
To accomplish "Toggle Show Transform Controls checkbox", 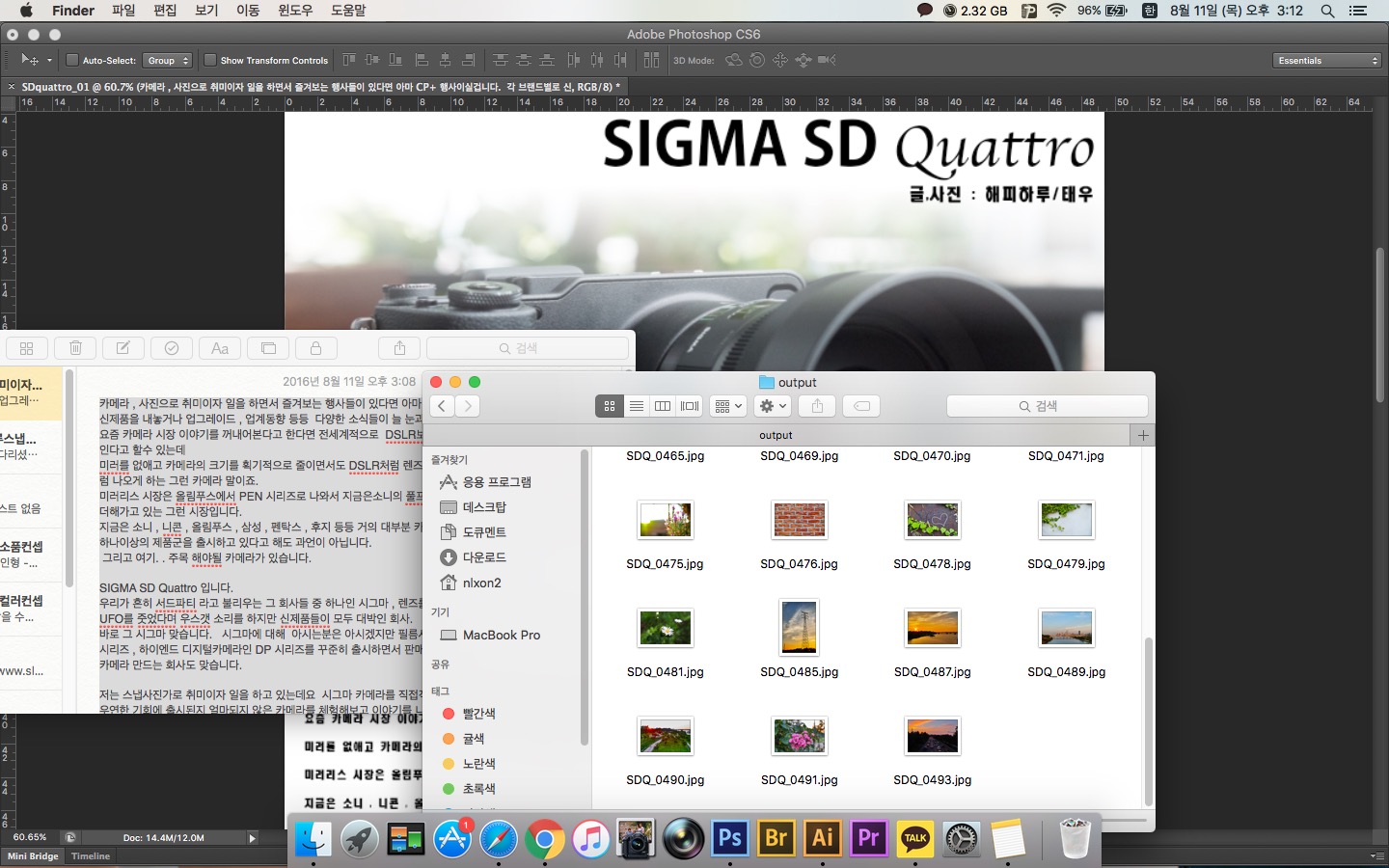I will 210,60.
